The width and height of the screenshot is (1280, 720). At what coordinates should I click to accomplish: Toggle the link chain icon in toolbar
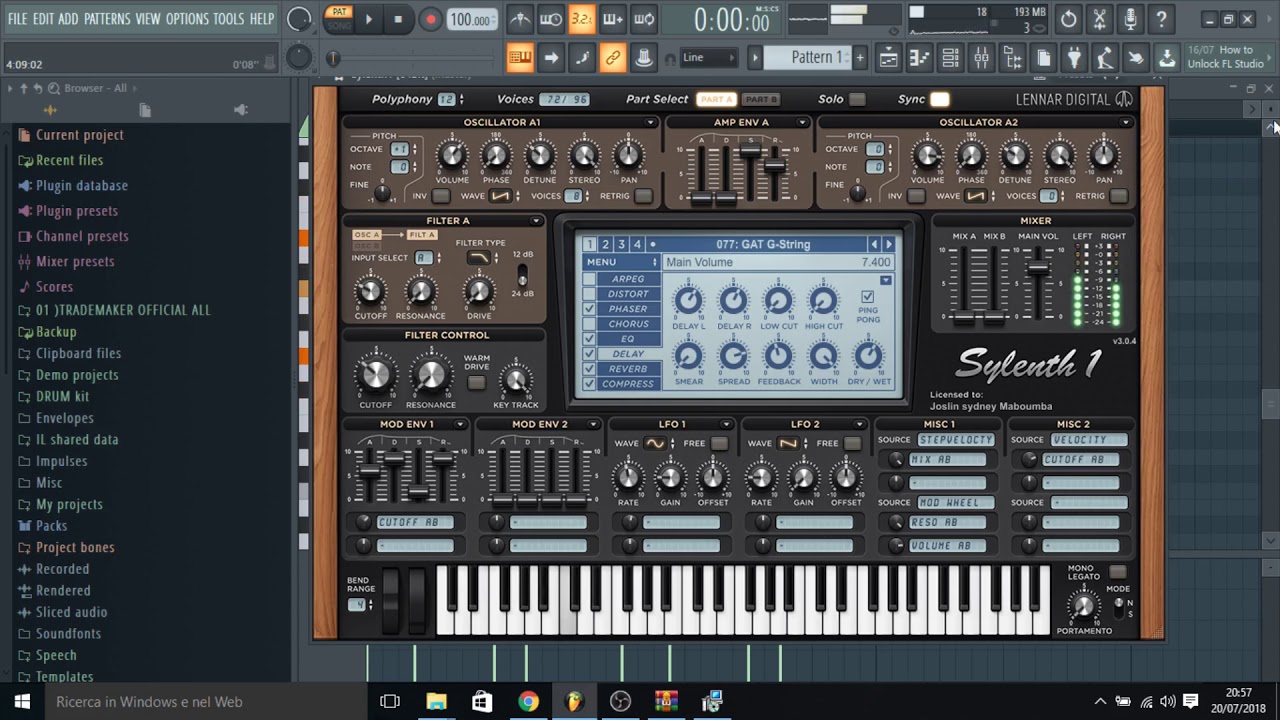612,58
